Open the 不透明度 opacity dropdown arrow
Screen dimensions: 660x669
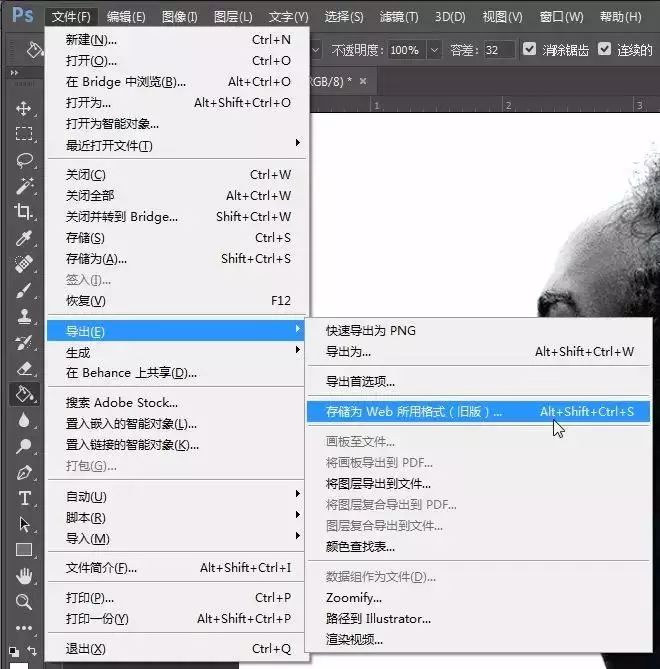434,50
